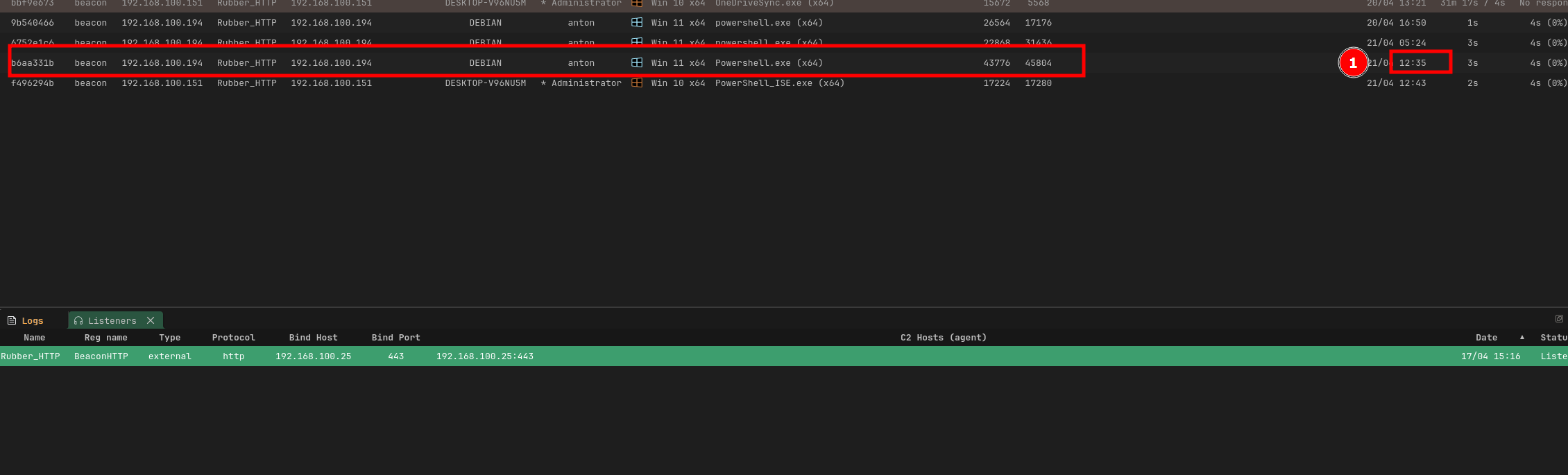Select beacon session b6aa331b
The width and height of the screenshot is (1568, 475).
pyautogui.click(x=32, y=63)
